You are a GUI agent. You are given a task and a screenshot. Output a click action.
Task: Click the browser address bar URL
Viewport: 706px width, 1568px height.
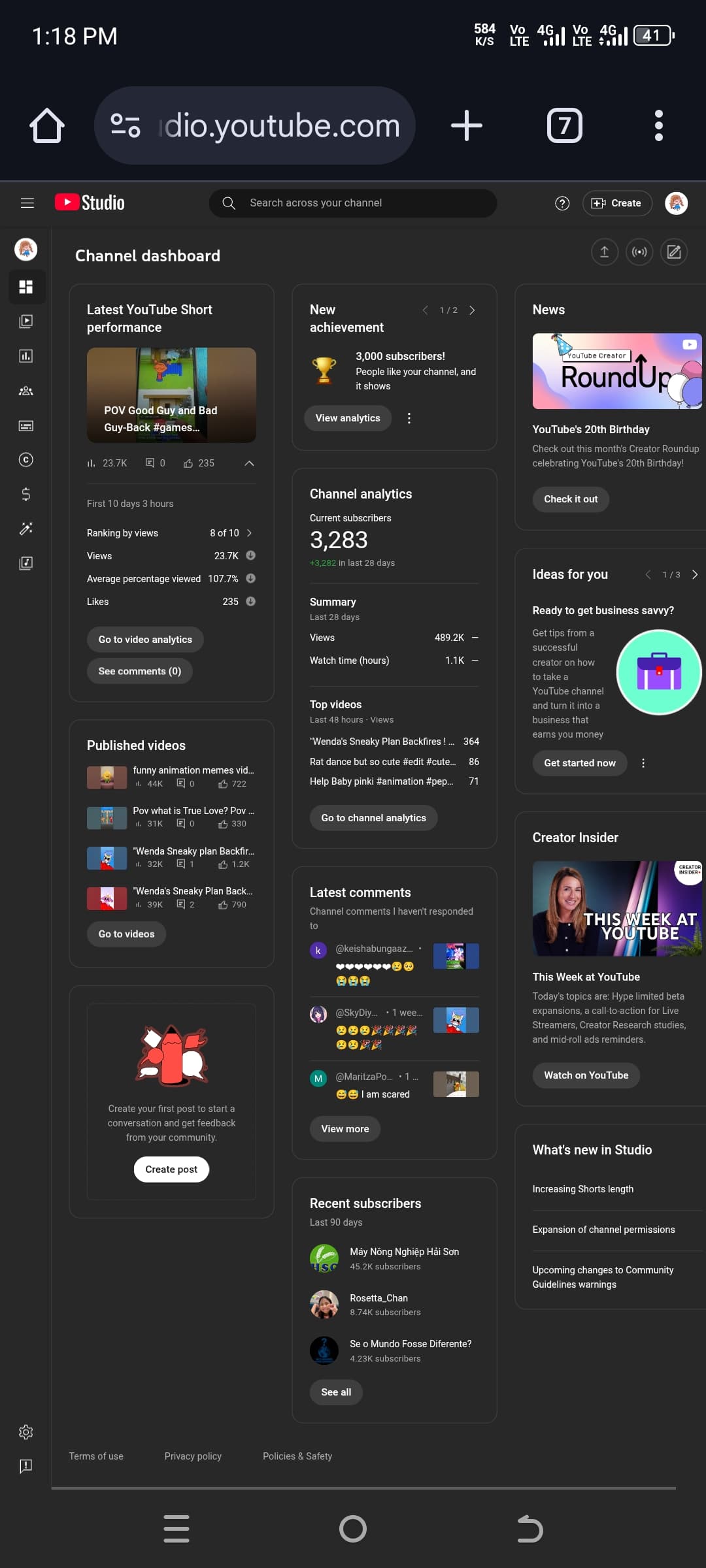tap(280, 125)
